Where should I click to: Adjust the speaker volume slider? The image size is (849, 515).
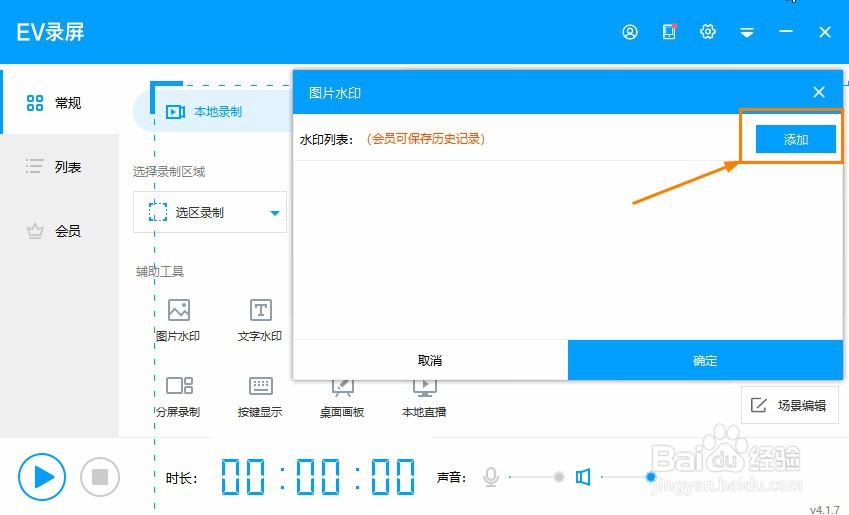(628, 477)
